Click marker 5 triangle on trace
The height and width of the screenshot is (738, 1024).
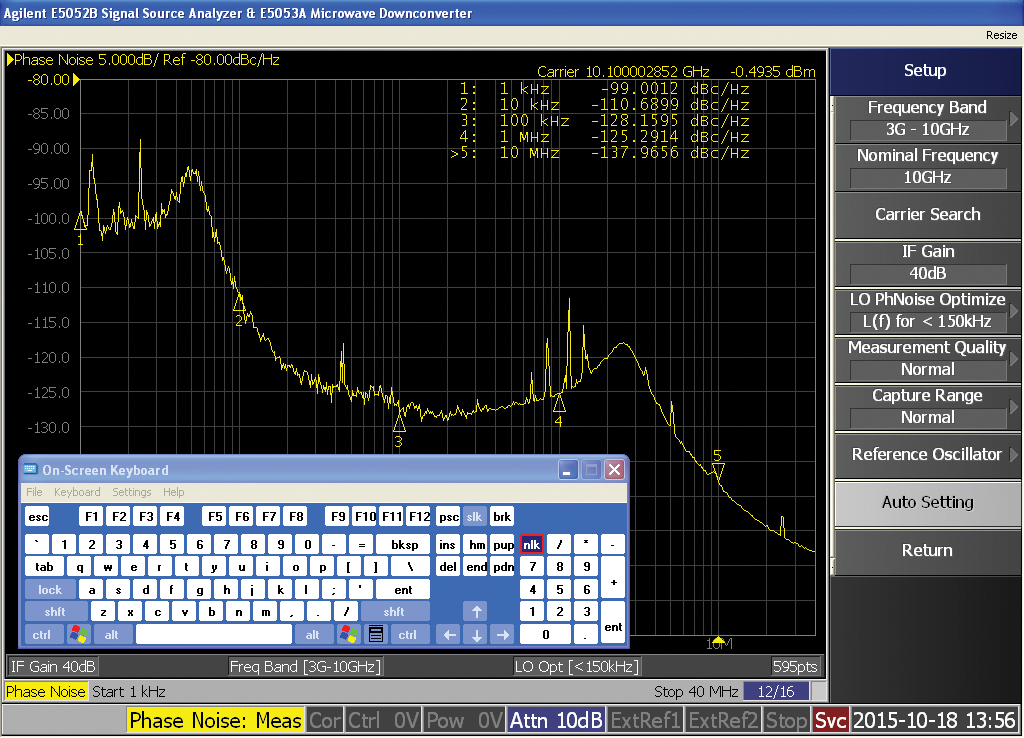click(x=718, y=470)
